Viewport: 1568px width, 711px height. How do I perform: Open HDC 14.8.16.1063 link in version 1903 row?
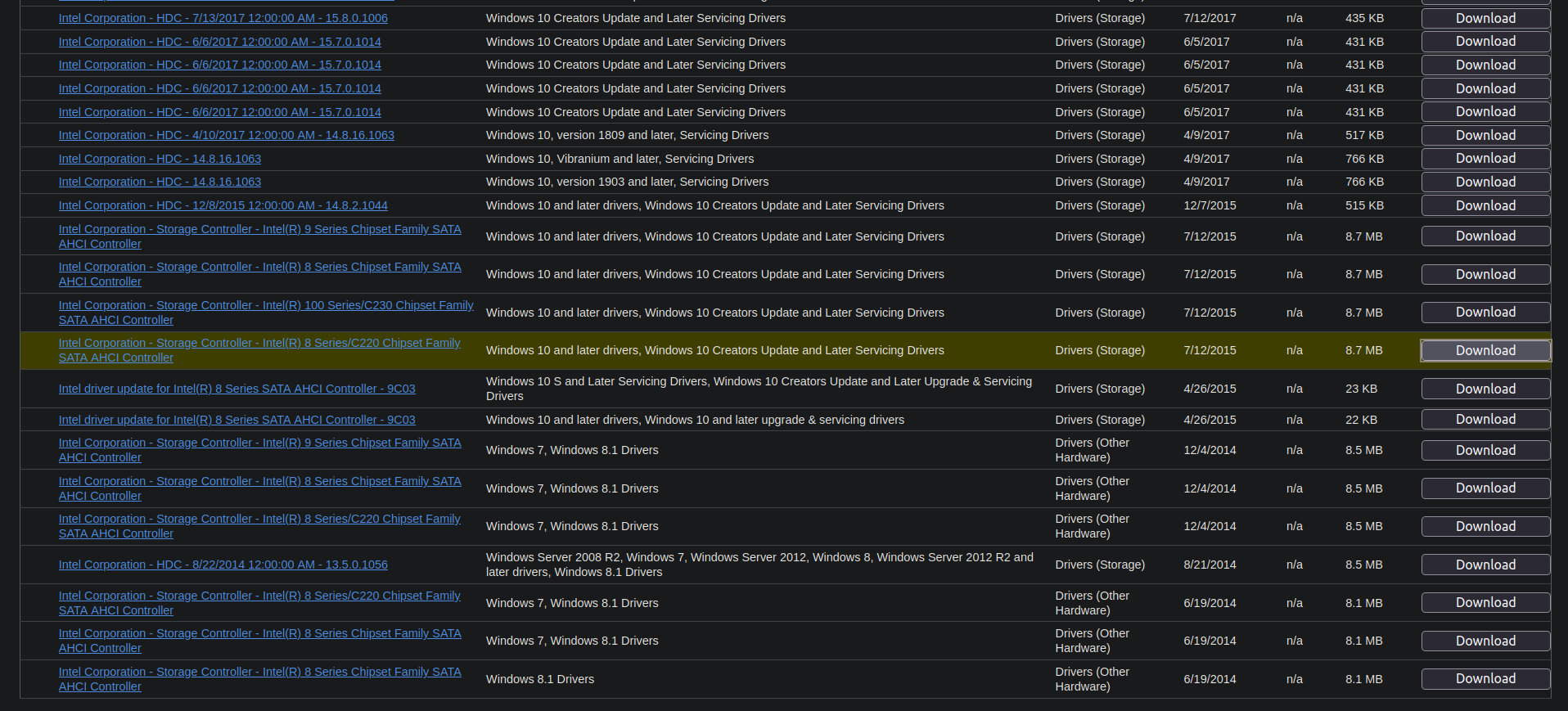click(x=160, y=182)
